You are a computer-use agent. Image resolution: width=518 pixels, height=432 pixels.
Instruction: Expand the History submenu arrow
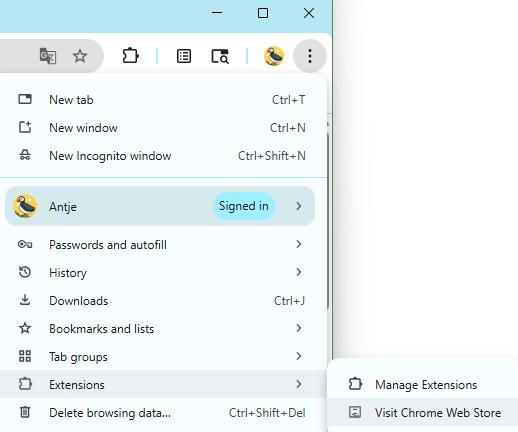tap(299, 272)
